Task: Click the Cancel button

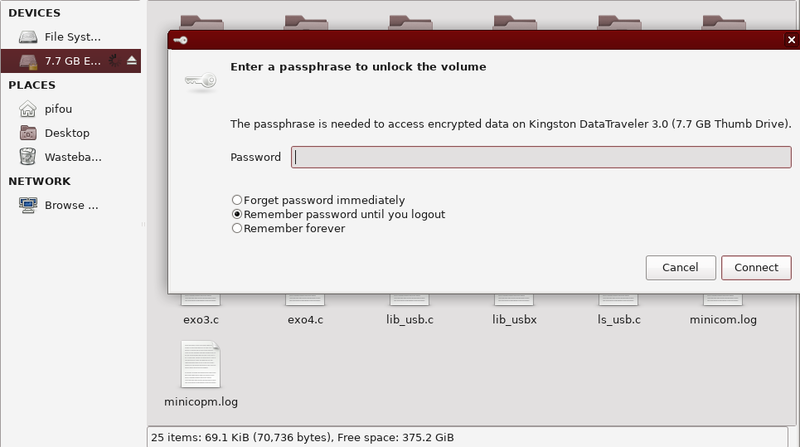Action: (x=680, y=268)
